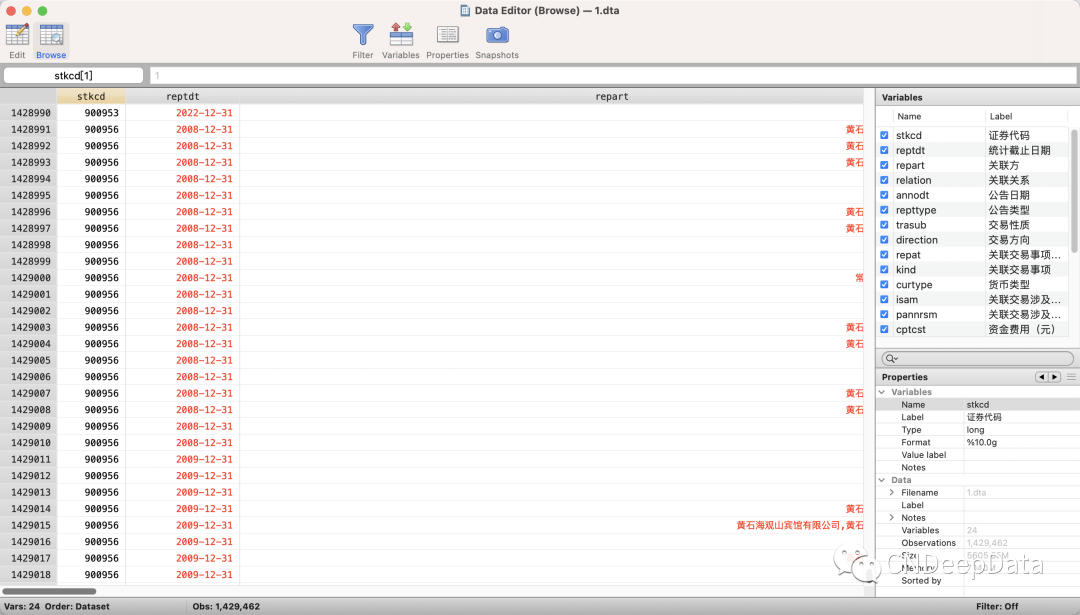Focus the Variables search field
The height and width of the screenshot is (615, 1080).
[x=977, y=358]
